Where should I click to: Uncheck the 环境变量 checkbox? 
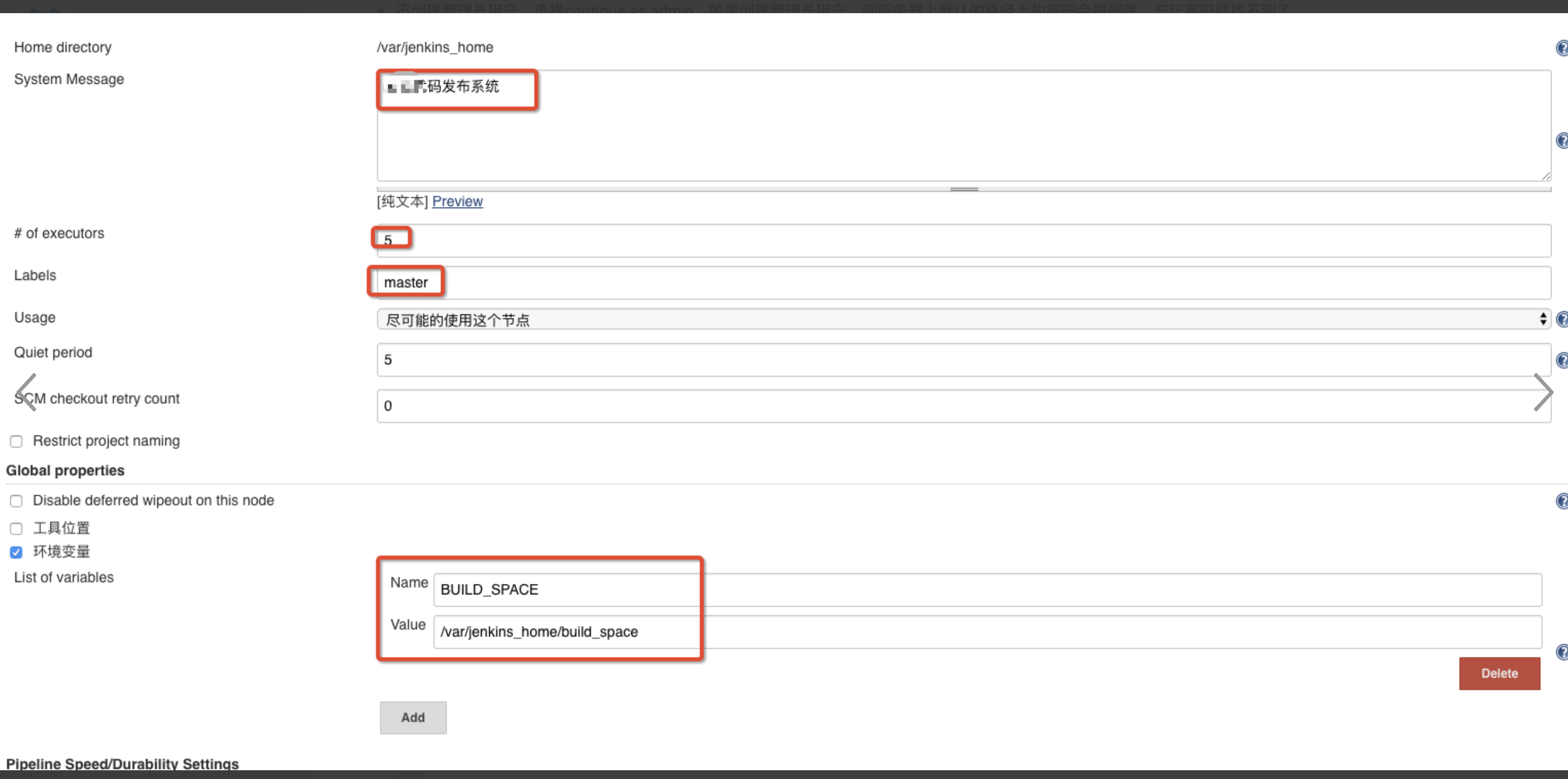coord(16,552)
